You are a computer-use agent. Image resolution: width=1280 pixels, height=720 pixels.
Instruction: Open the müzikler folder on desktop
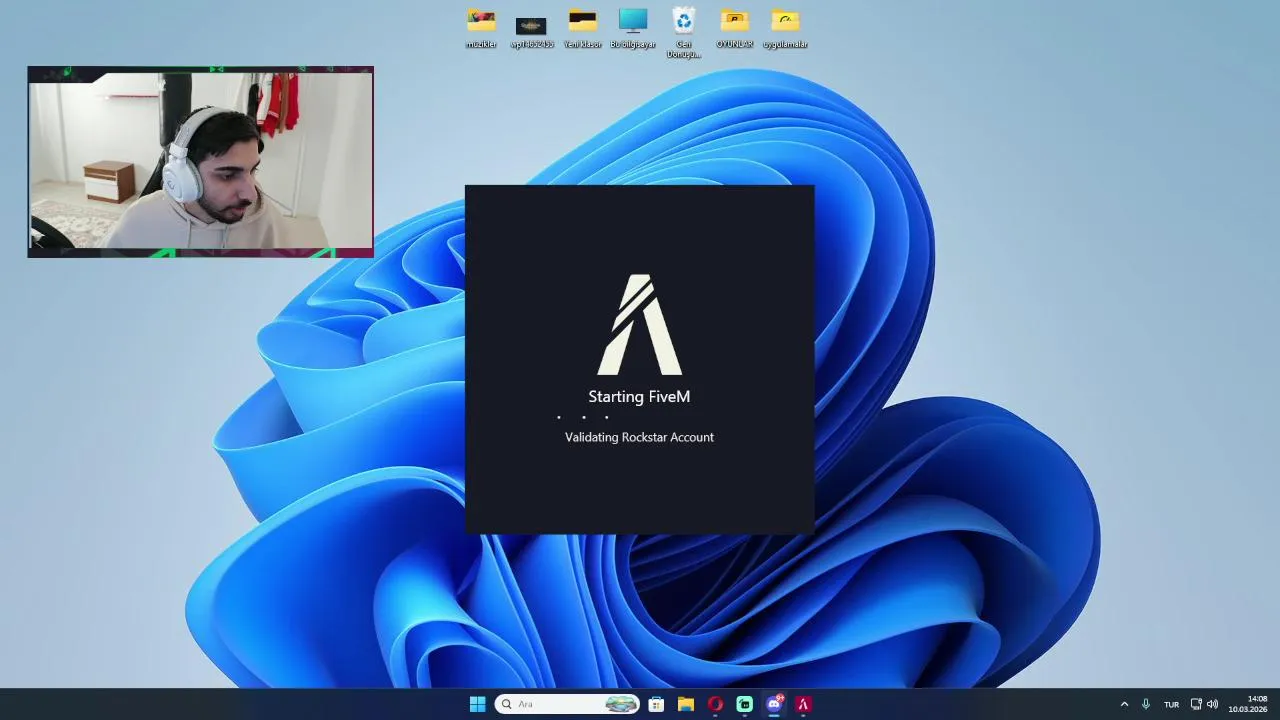481,28
